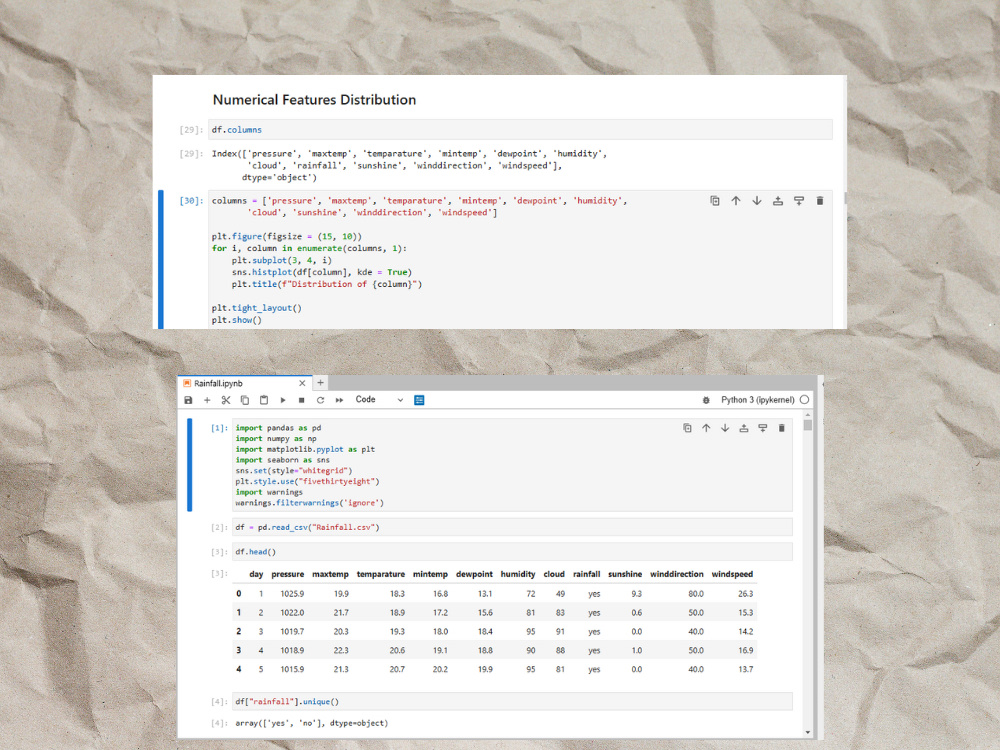Screen dimensions: 1000x750
Task: Cut the selected cell with scissors icon
Action: 226,400
